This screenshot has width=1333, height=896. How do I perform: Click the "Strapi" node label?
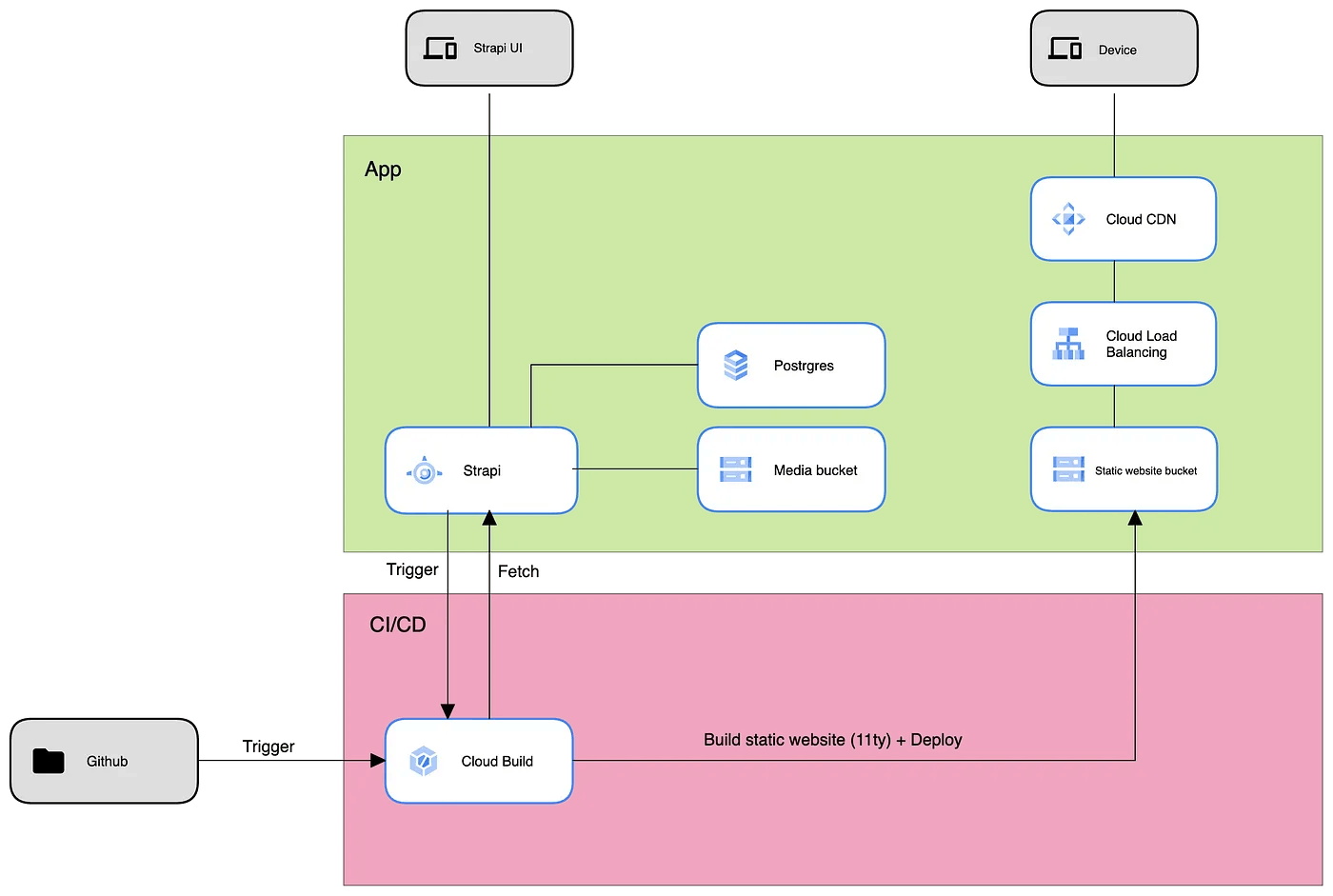point(482,470)
